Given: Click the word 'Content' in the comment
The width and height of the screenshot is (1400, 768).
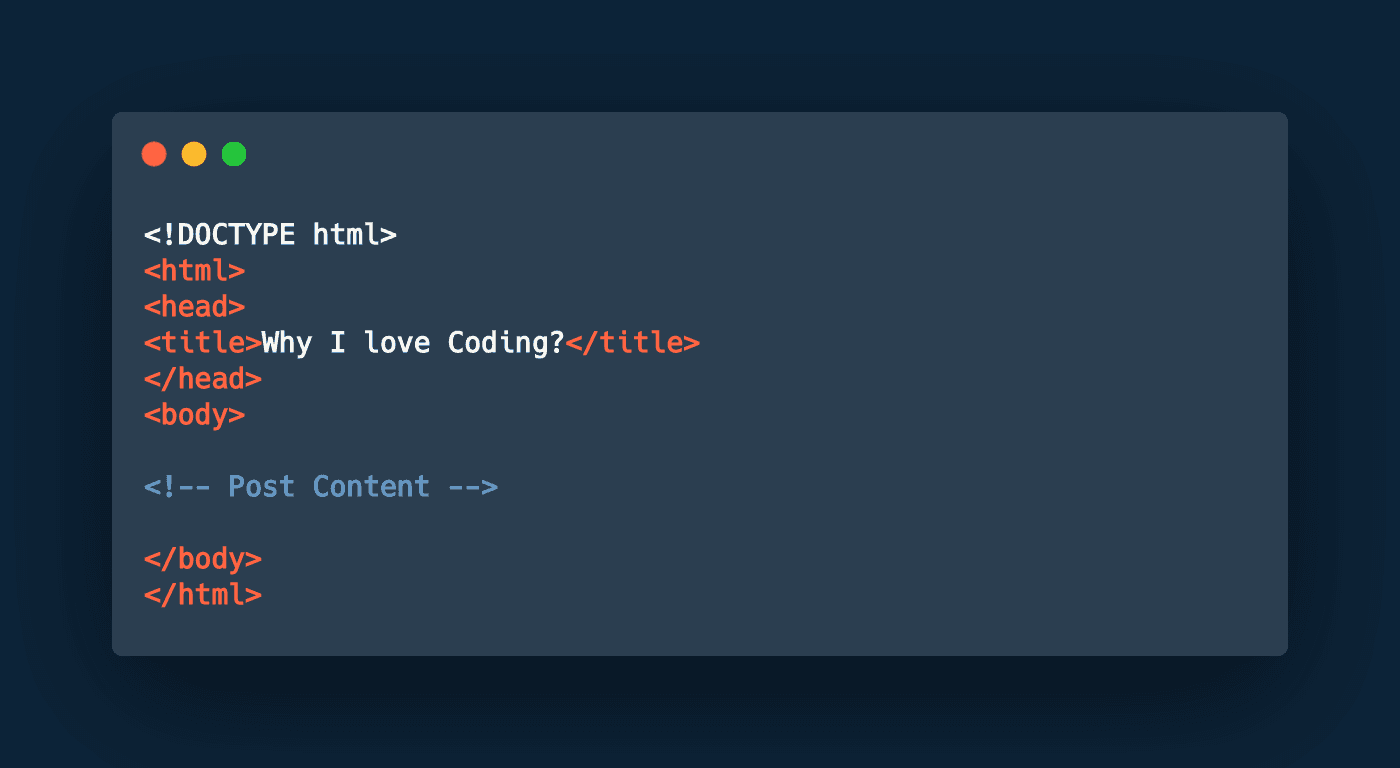Looking at the screenshot, I should (371, 487).
